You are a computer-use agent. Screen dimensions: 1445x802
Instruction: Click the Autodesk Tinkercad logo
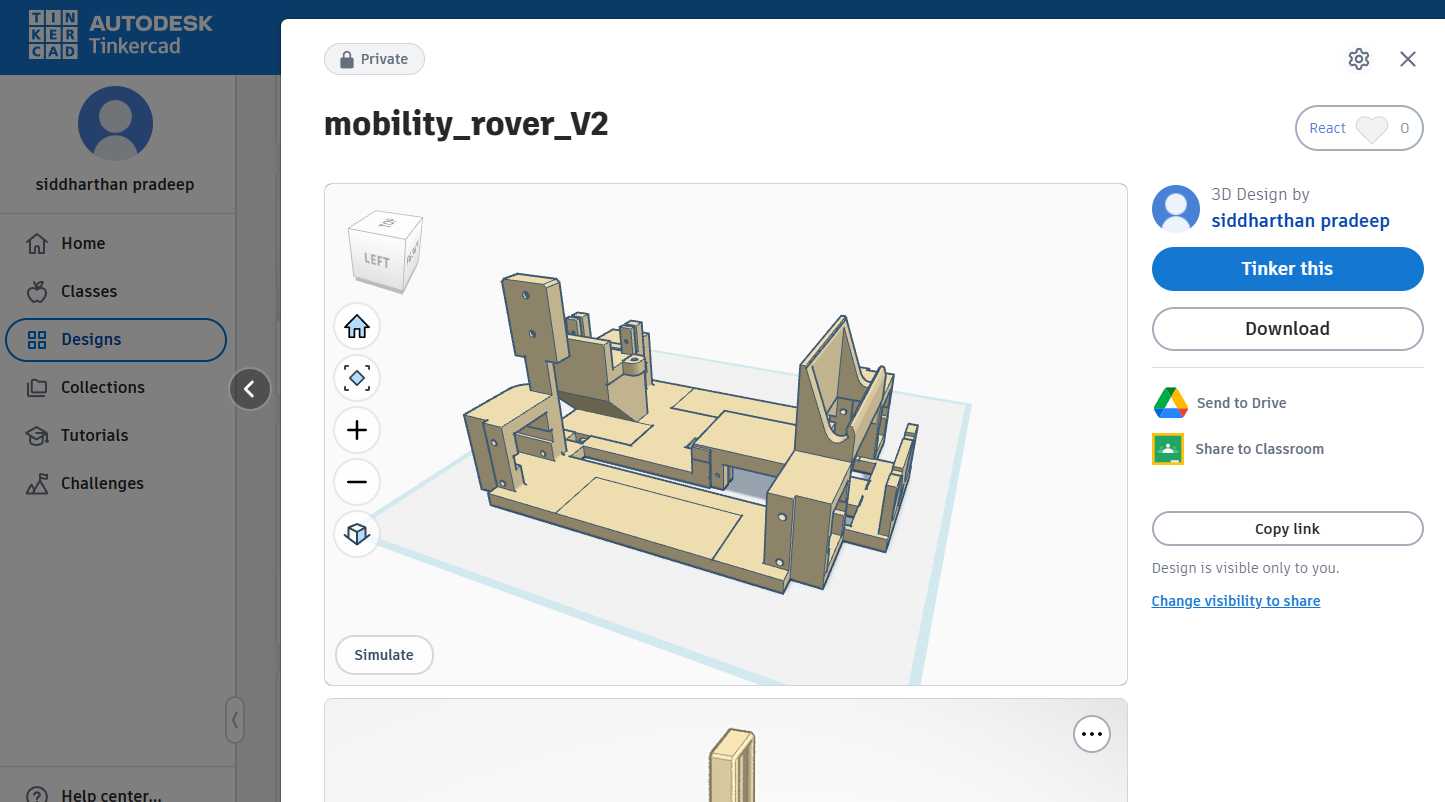[x=120, y=35]
